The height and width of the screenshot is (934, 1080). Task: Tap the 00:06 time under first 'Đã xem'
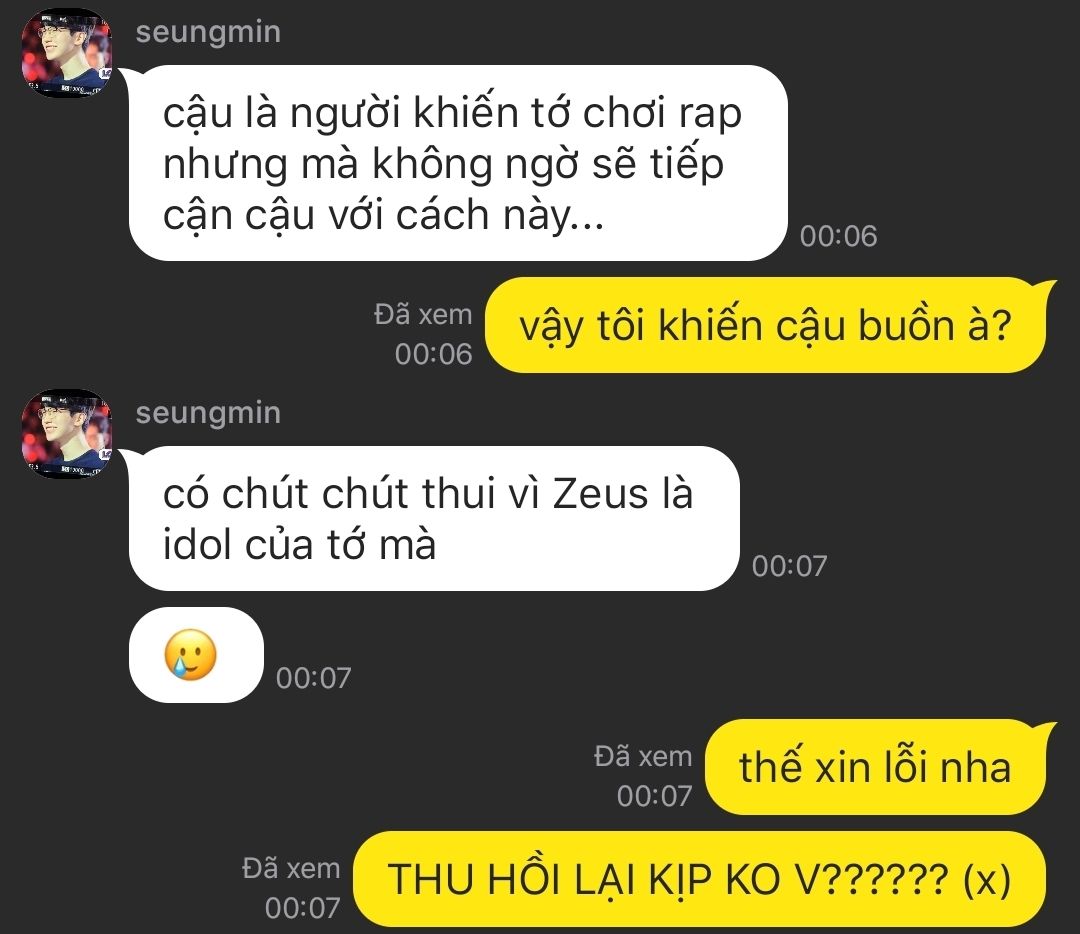click(x=433, y=355)
